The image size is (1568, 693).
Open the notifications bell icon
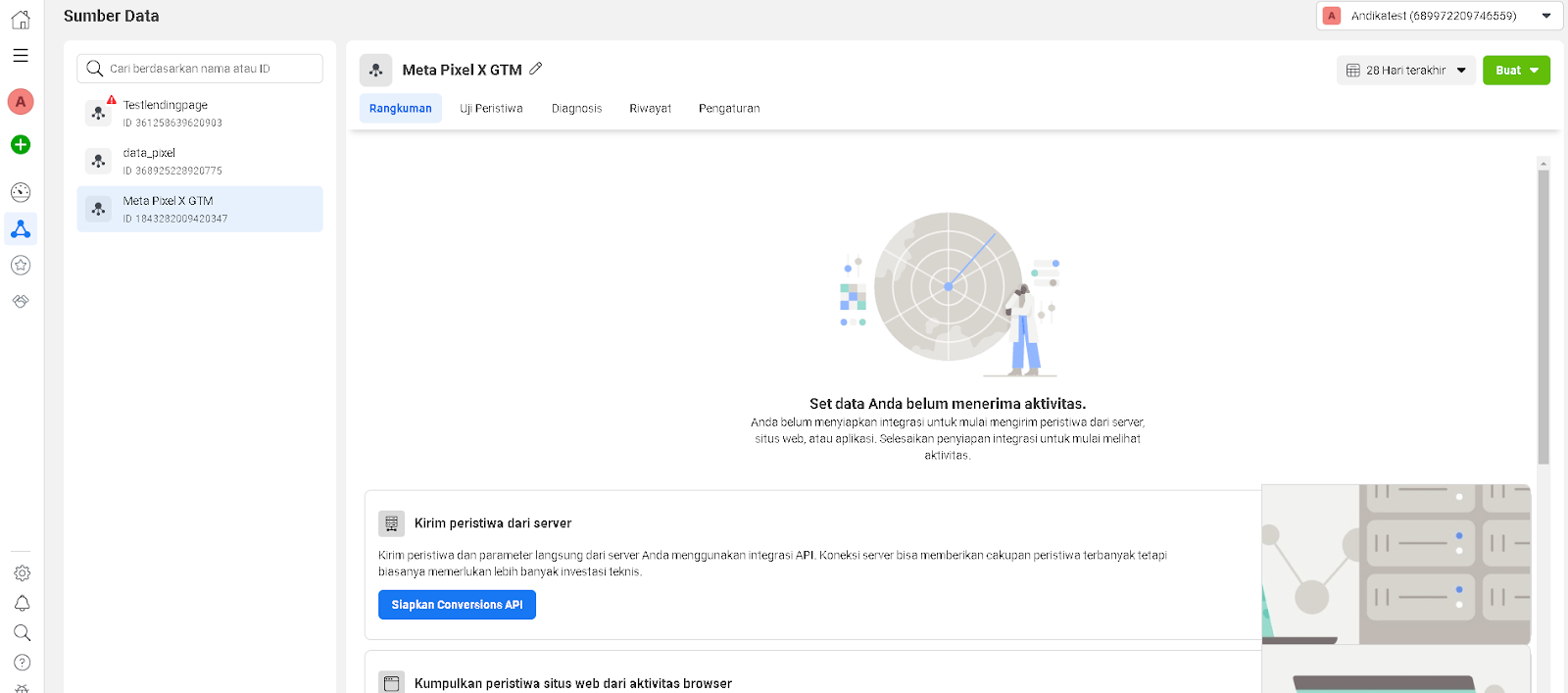pos(22,603)
